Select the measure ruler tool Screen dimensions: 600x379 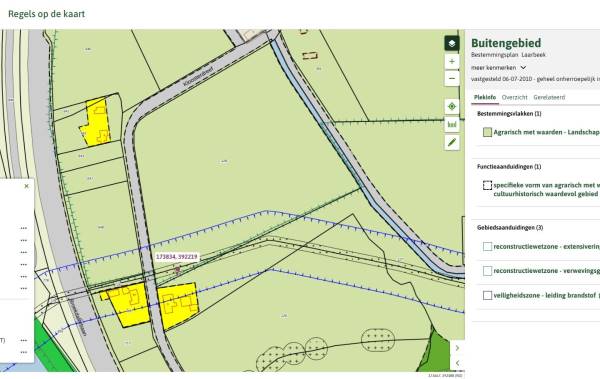click(452, 124)
